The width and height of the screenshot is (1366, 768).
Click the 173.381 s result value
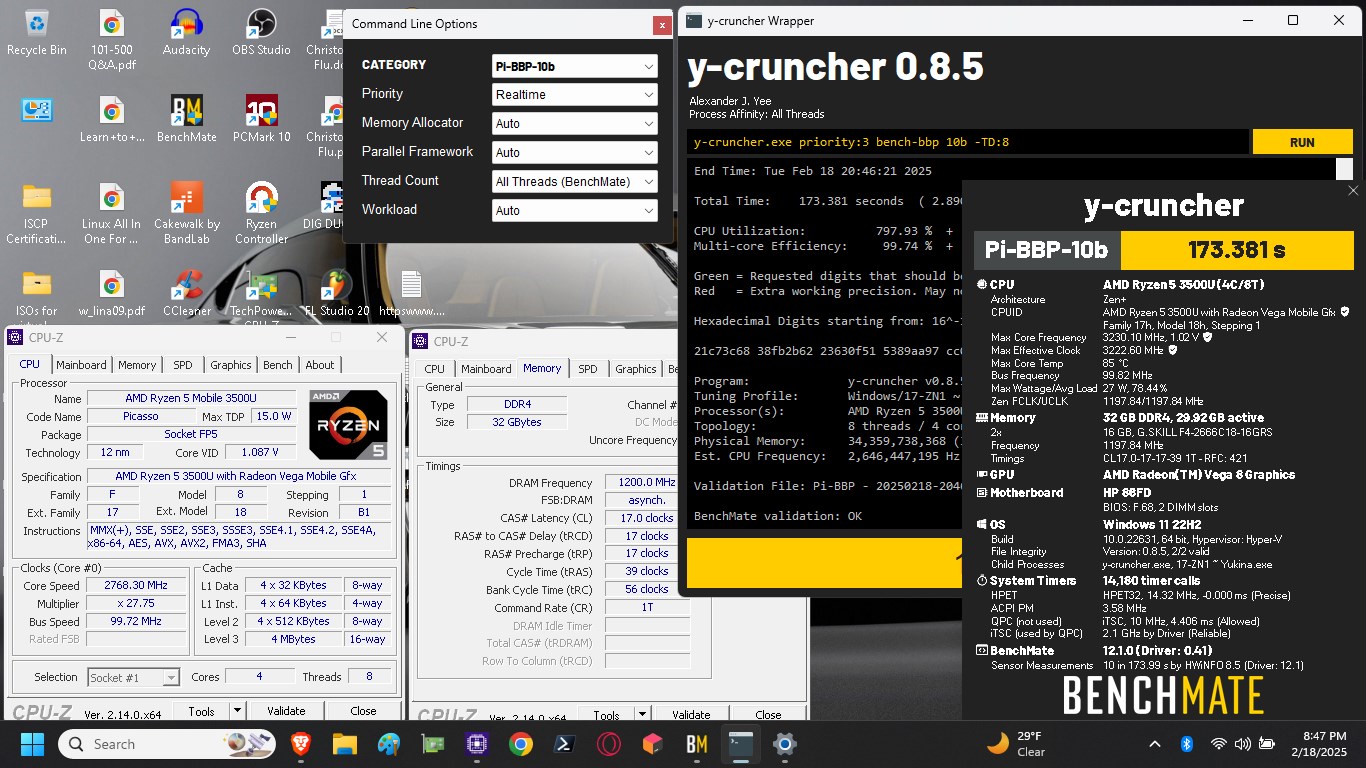(x=1236, y=250)
